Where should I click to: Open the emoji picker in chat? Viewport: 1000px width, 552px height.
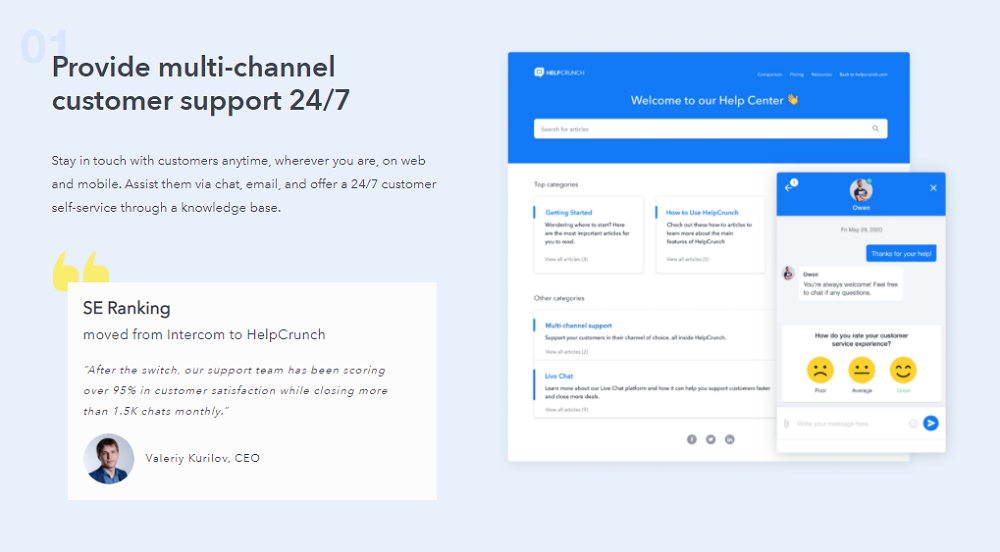tap(913, 423)
